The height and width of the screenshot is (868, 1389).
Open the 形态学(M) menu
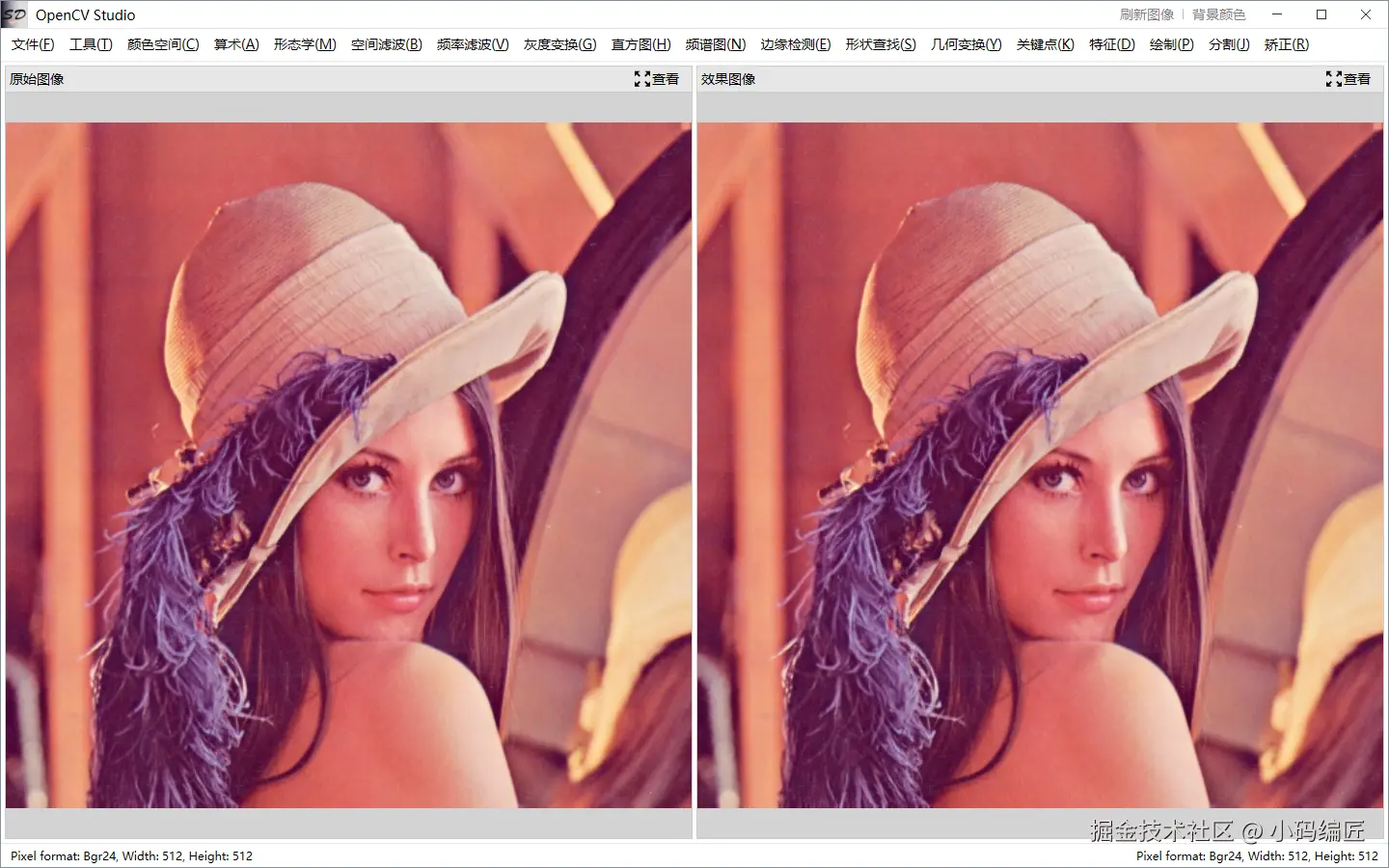click(x=305, y=44)
